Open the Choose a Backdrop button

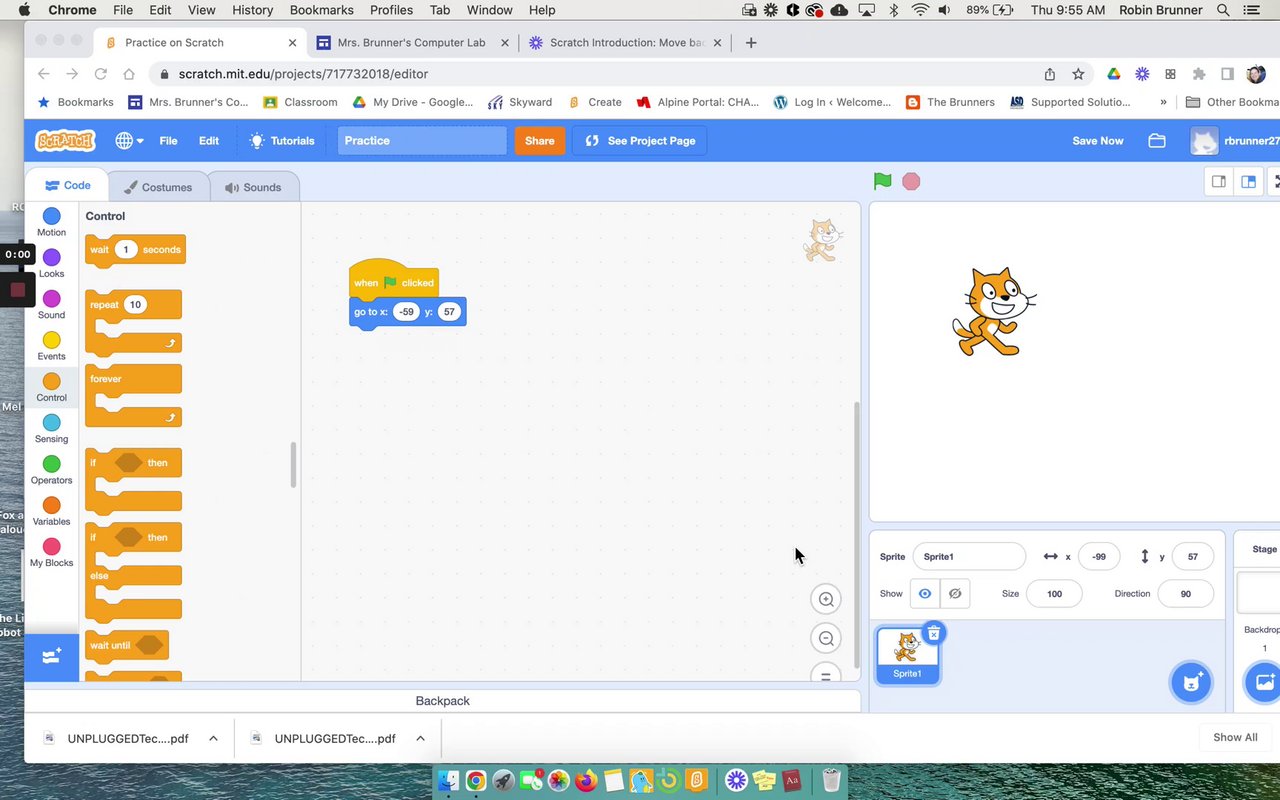click(1263, 682)
